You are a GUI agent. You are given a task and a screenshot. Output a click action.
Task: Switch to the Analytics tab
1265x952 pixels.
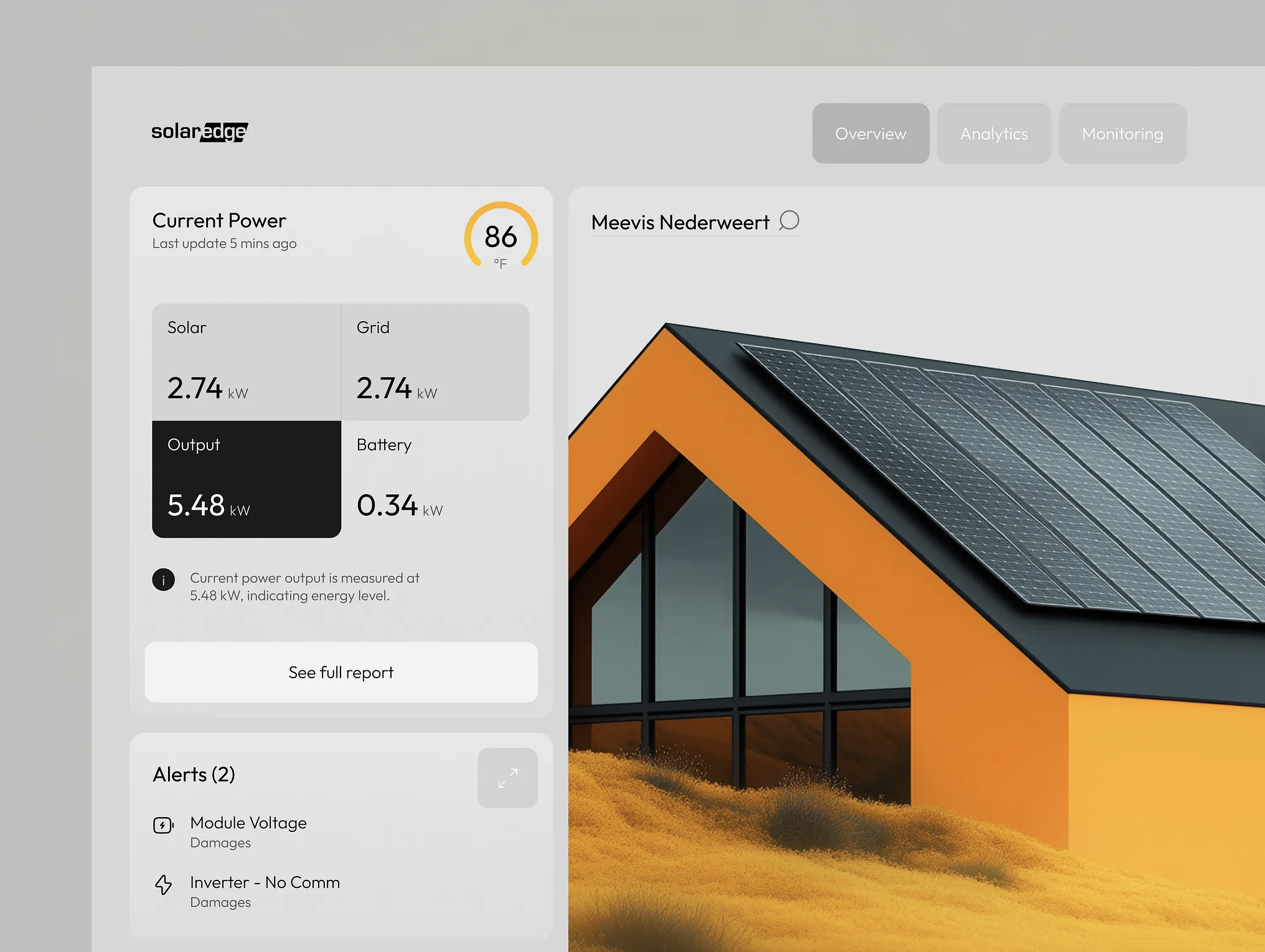coord(994,134)
